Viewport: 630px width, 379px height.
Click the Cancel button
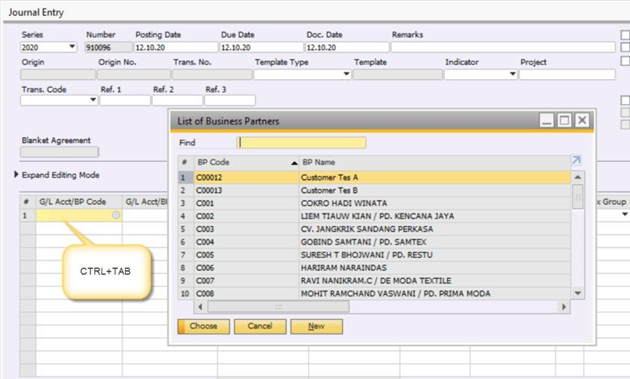pos(260,326)
